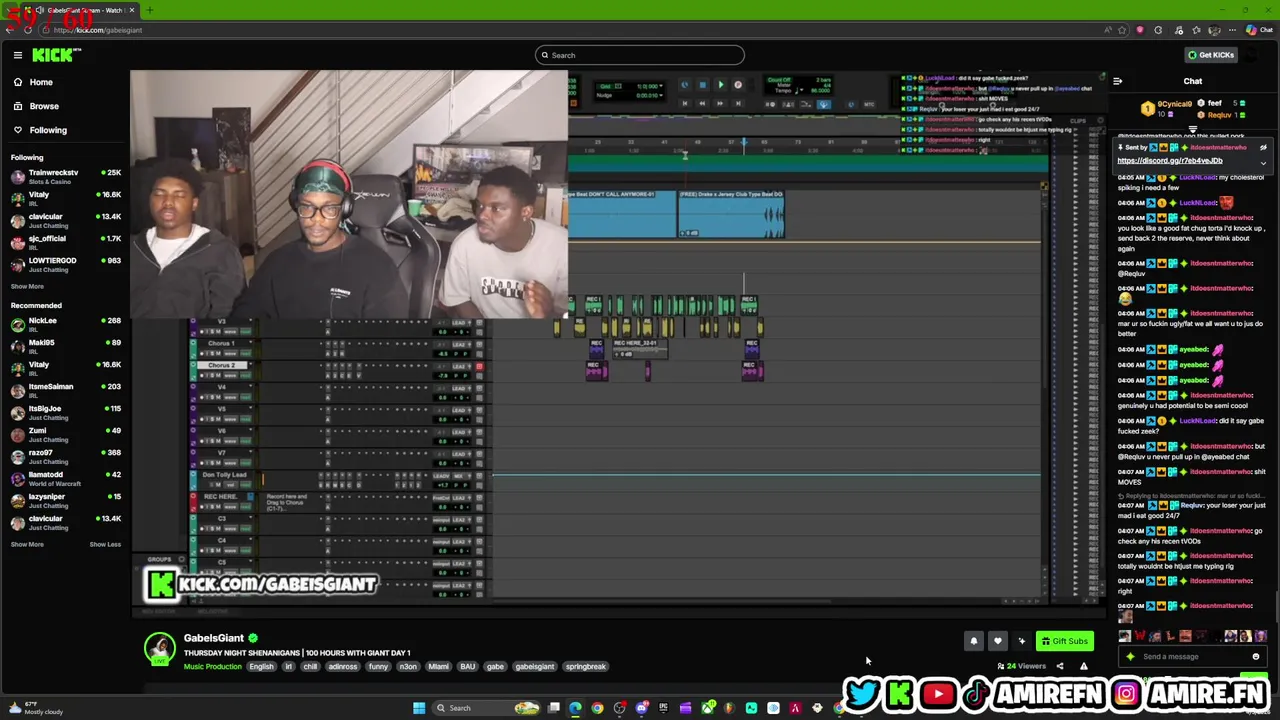The image size is (1280, 720).
Task: Open the Windows Start menu
Action: (419, 708)
